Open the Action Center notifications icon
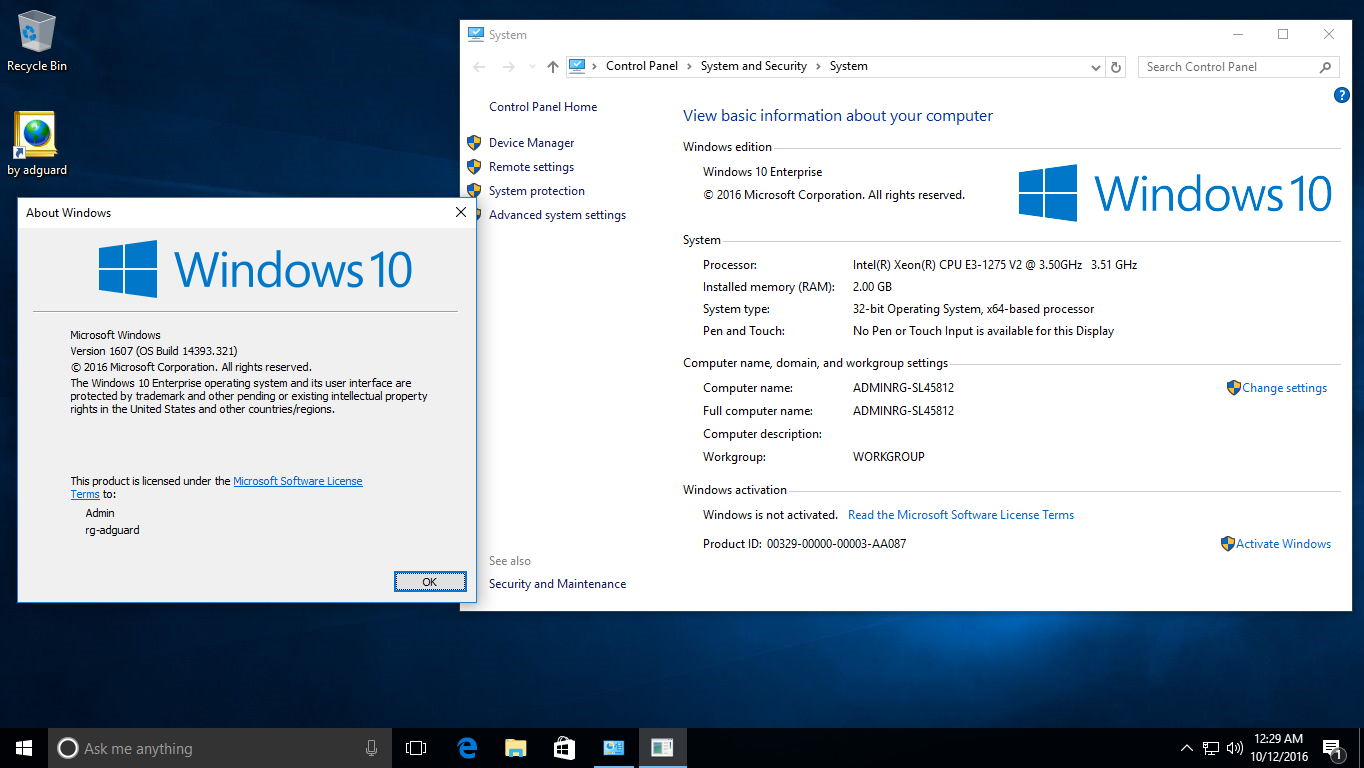The width and height of the screenshot is (1364, 768). click(1332, 748)
